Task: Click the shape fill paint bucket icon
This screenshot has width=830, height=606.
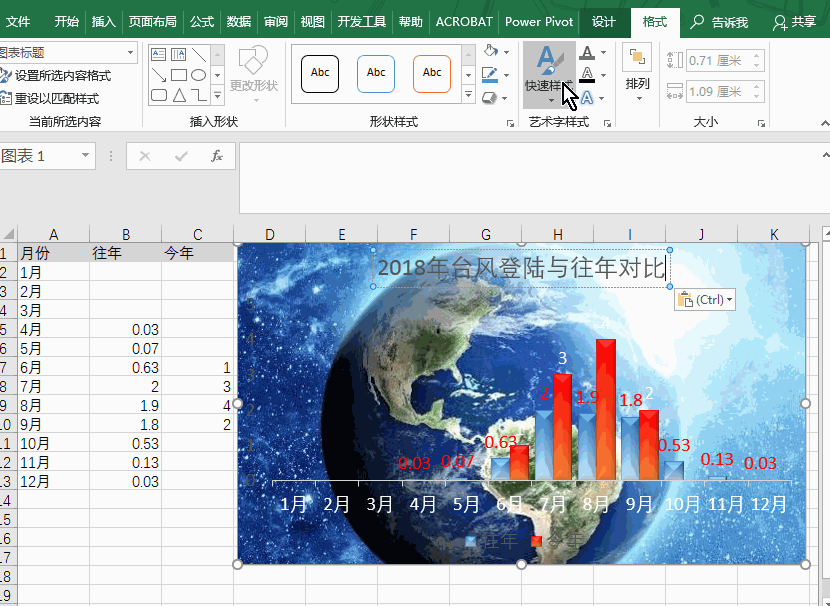Action: pyautogui.click(x=491, y=51)
